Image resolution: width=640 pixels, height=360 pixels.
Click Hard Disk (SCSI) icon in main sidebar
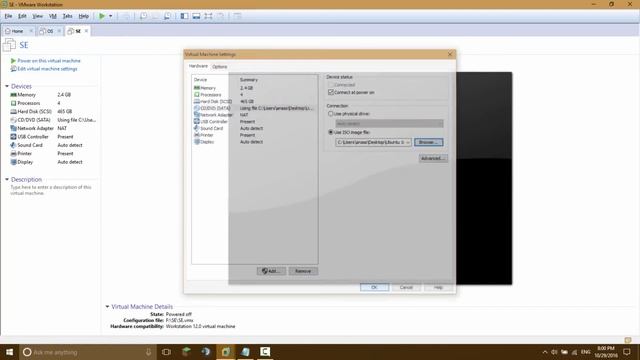pos(13,111)
